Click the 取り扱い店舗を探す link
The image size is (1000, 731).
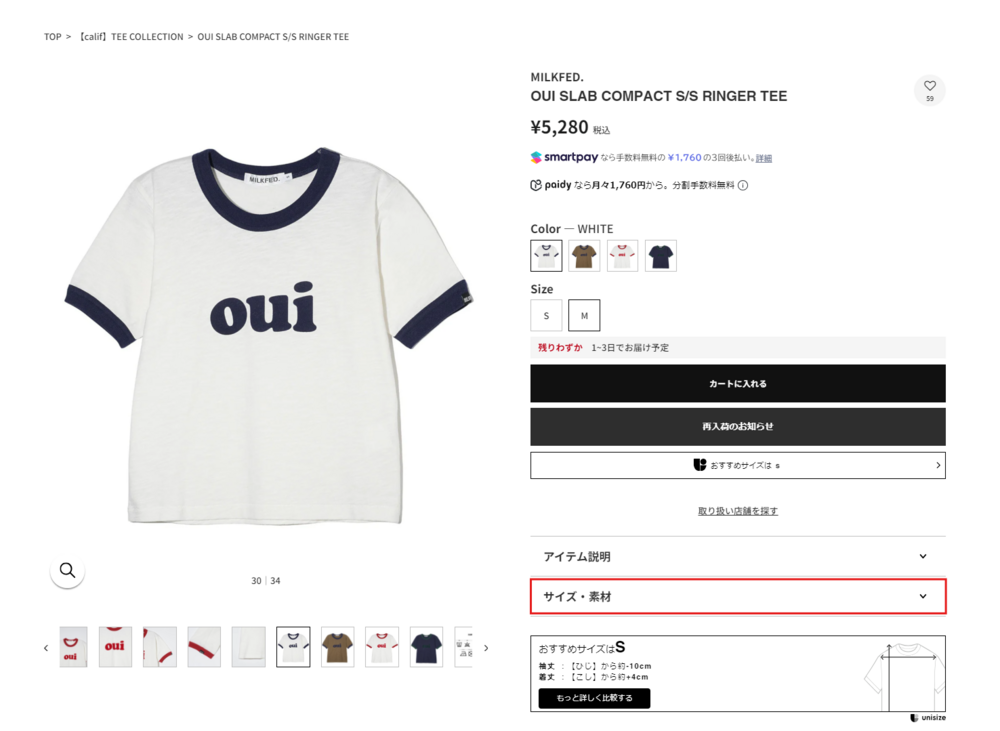[x=737, y=511]
